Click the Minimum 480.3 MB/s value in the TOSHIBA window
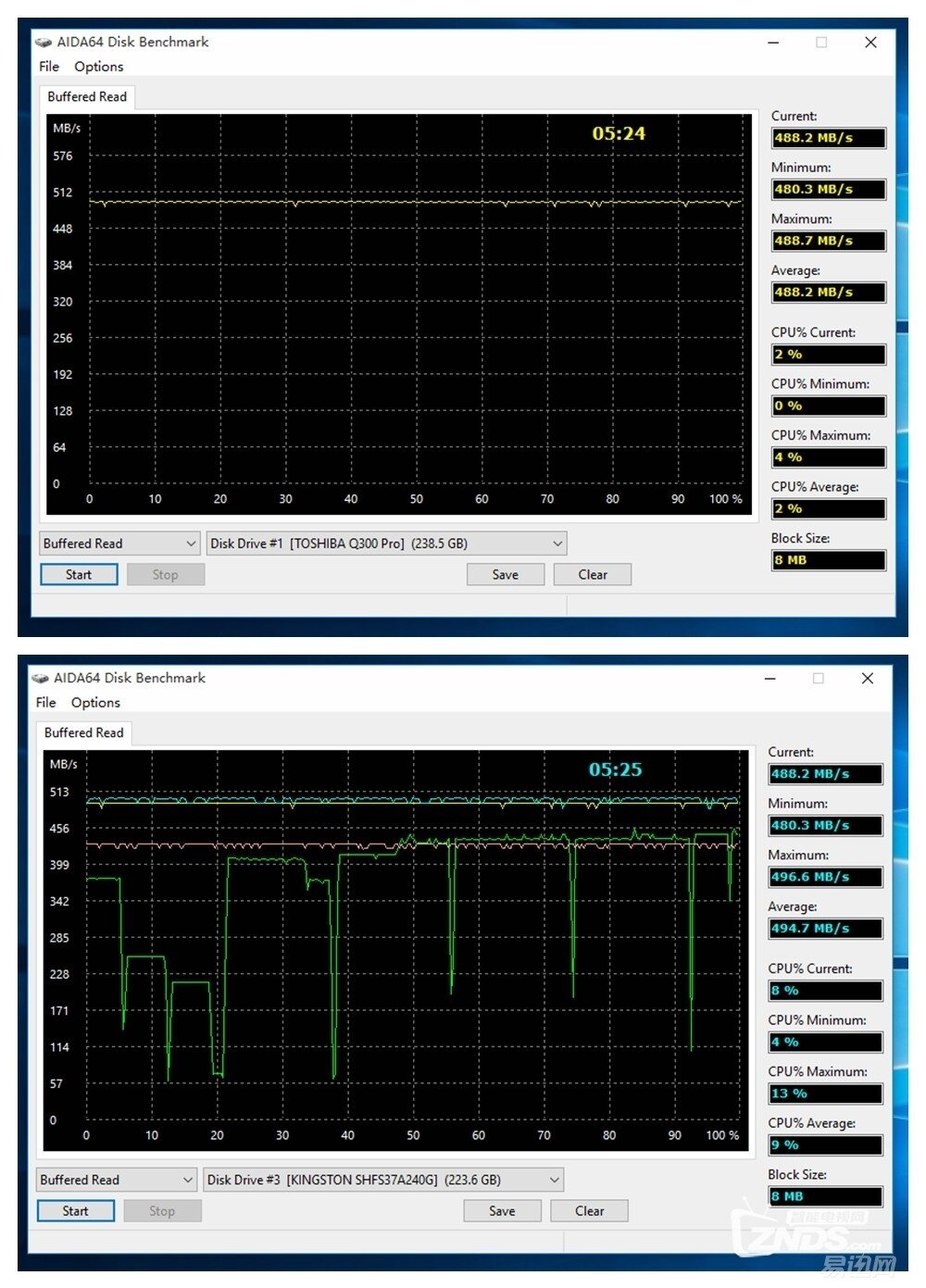Screen dimensions: 926x1288 829,190
